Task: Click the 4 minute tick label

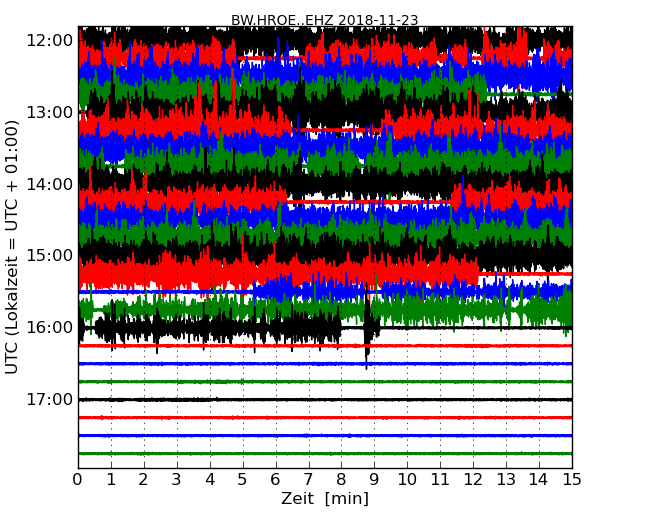Action: [x=210, y=480]
